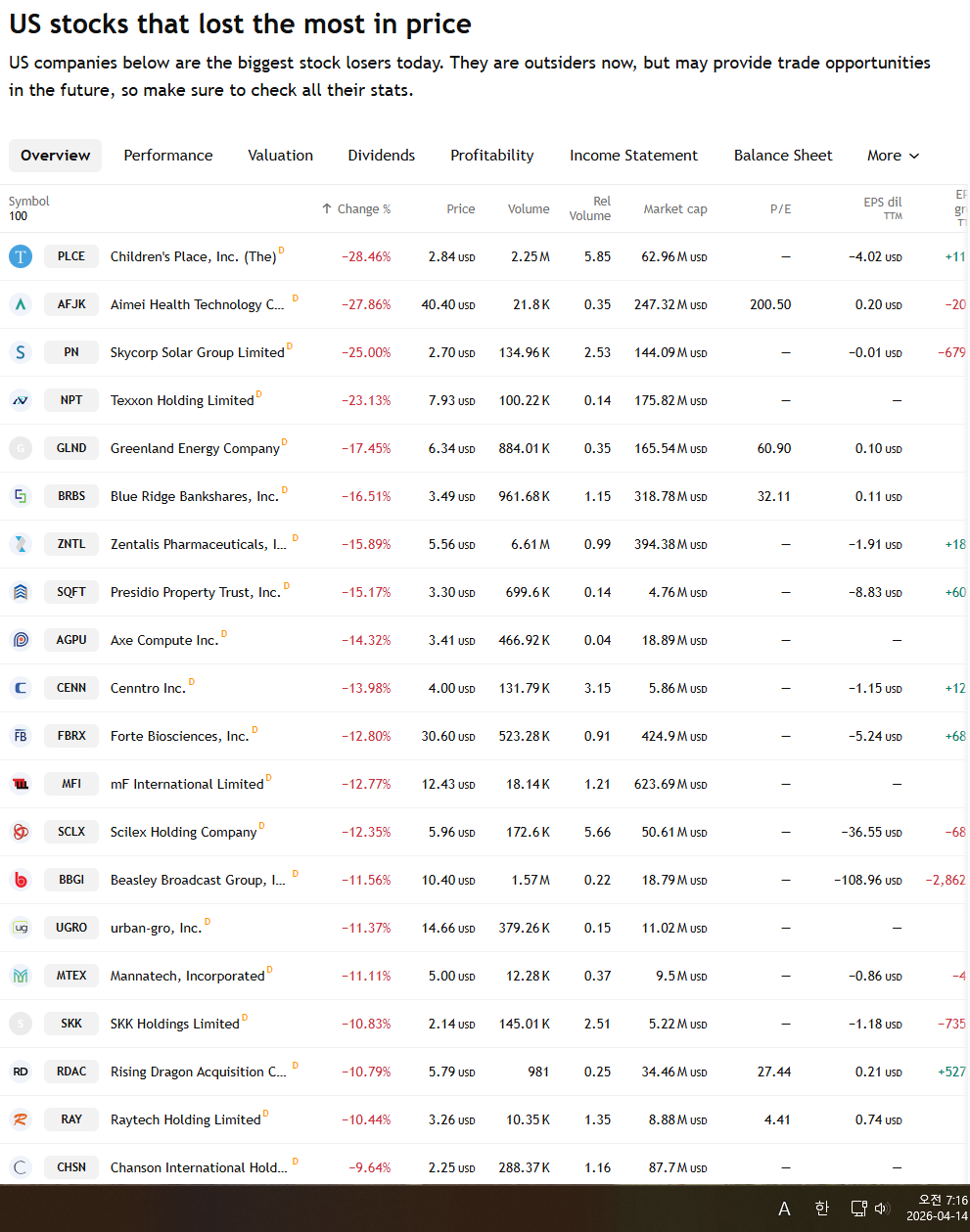Click Scilex's -36.55 USD EPS value
Image resolution: width=970 pixels, height=1232 pixels.
[872, 832]
